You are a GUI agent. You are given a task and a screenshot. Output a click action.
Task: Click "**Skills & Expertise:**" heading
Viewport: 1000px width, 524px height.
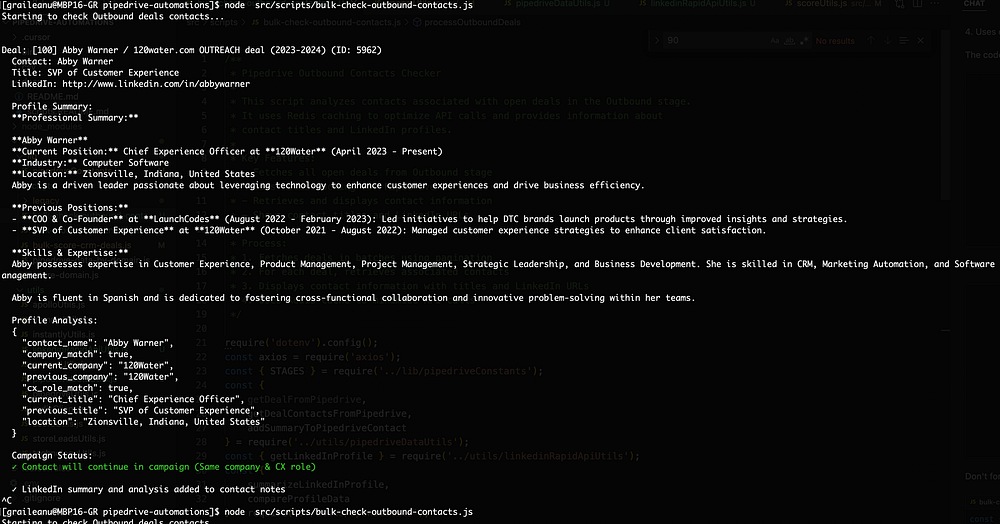tap(70, 253)
